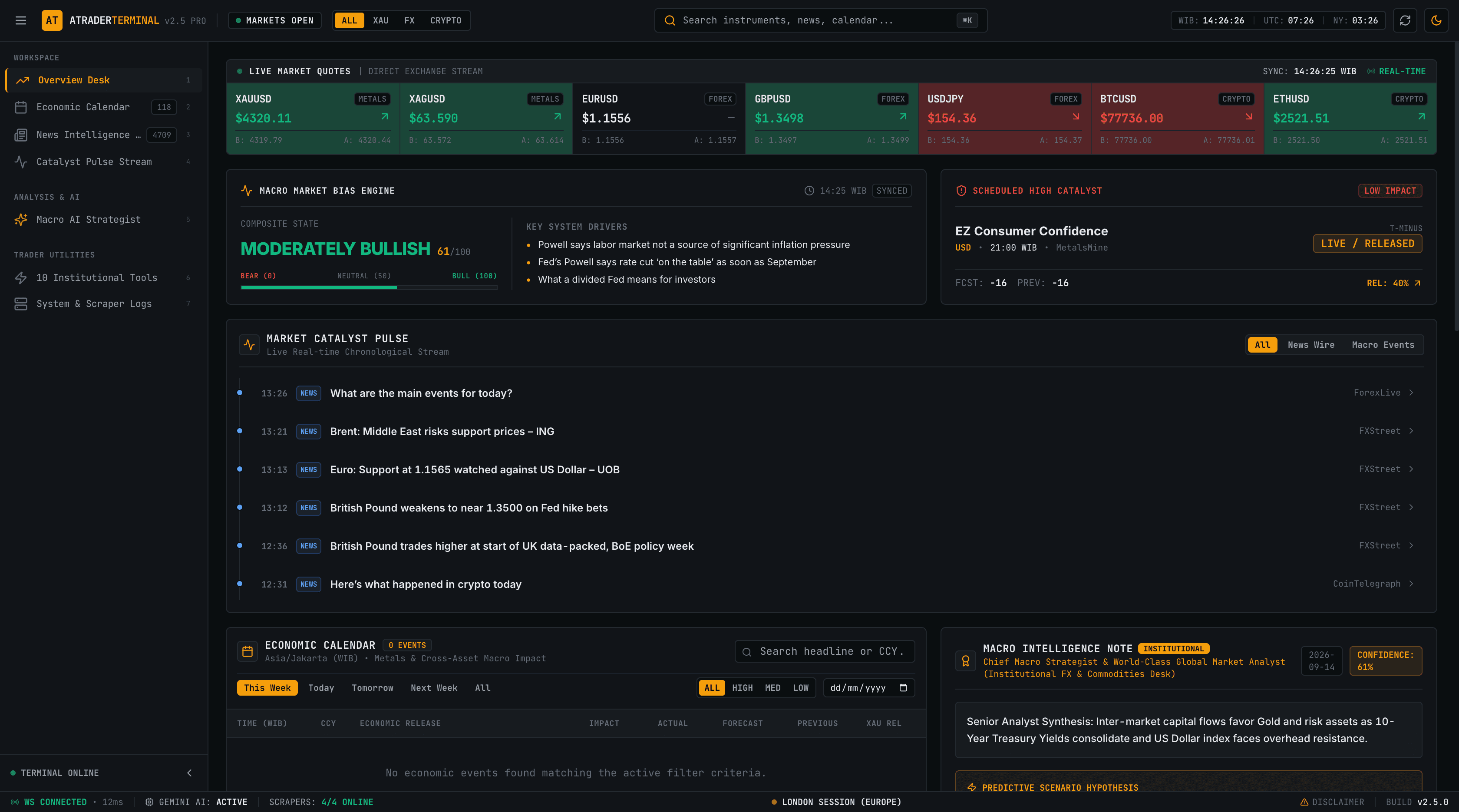The width and height of the screenshot is (1459, 812).
Task: Click the REL: 40% arrow link
Action: (x=1393, y=283)
